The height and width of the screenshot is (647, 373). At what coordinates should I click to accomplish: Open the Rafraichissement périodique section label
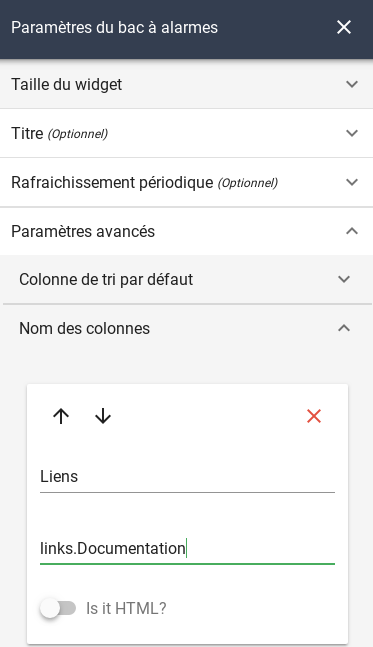click(112, 182)
